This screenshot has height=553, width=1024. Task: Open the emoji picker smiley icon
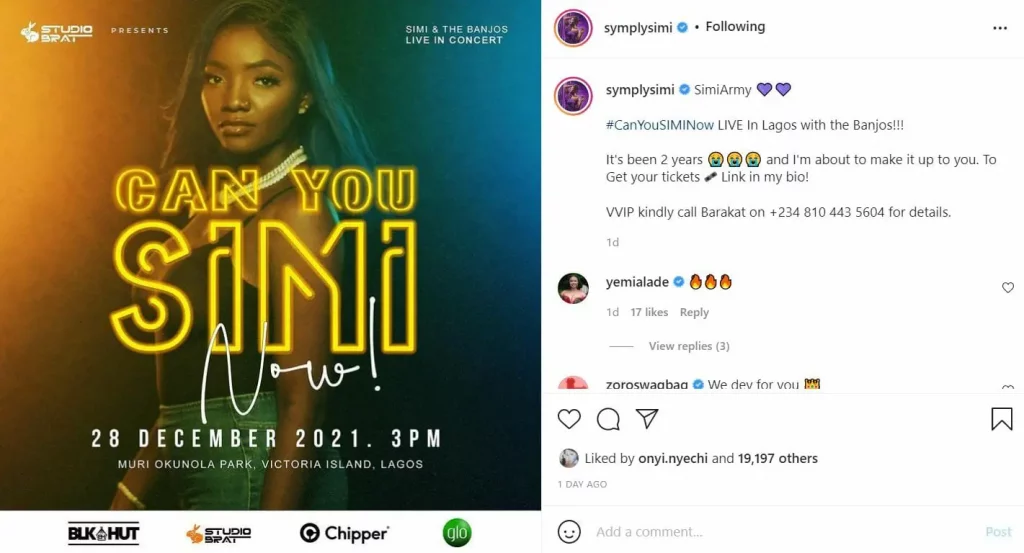click(569, 531)
